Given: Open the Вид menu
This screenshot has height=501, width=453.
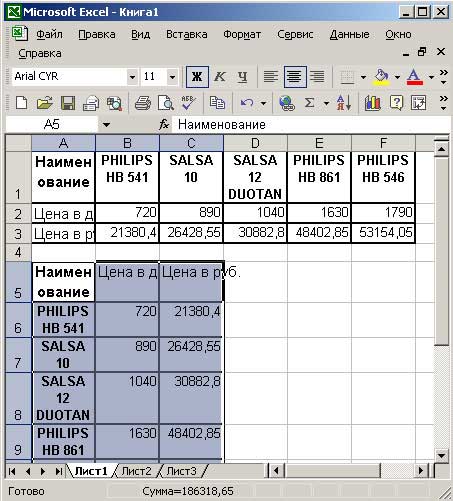Looking at the screenshot, I should click(140, 34).
